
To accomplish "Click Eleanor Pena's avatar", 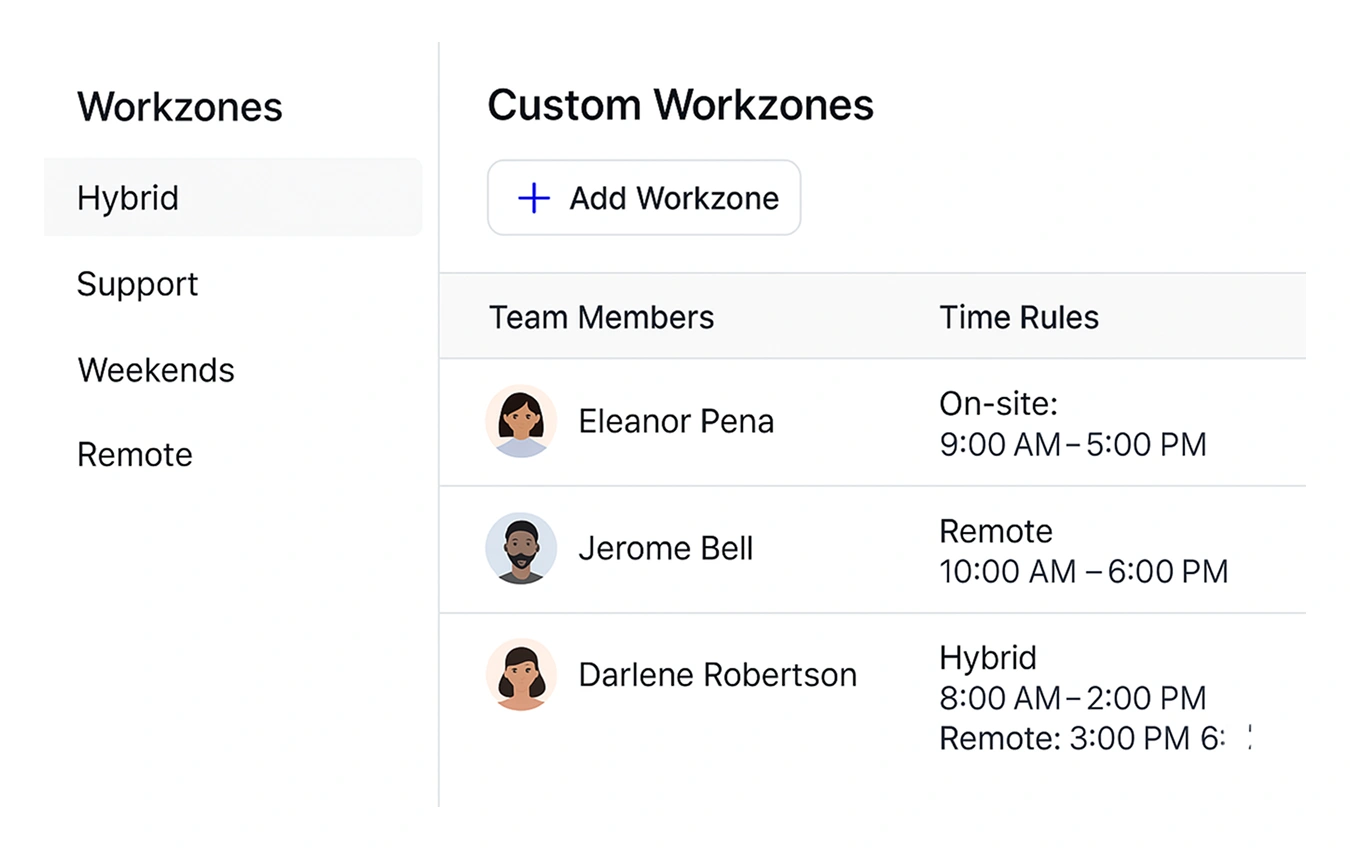I will [x=521, y=421].
